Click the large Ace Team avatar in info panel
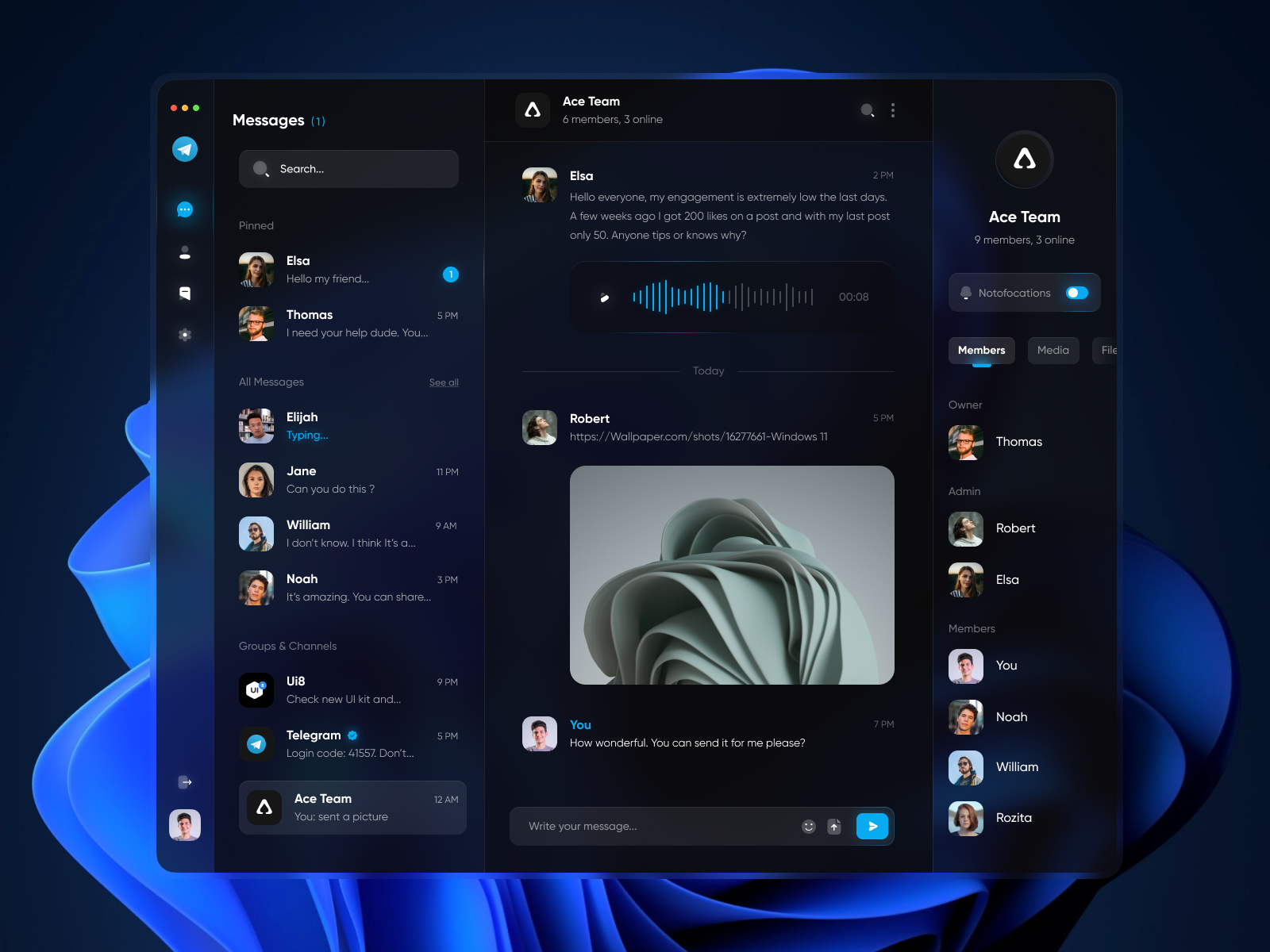This screenshot has width=1270, height=952. (1025, 159)
